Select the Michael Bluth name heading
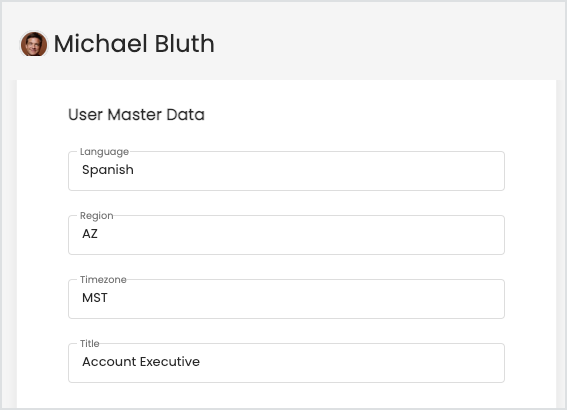The image size is (567, 410). 134,44
